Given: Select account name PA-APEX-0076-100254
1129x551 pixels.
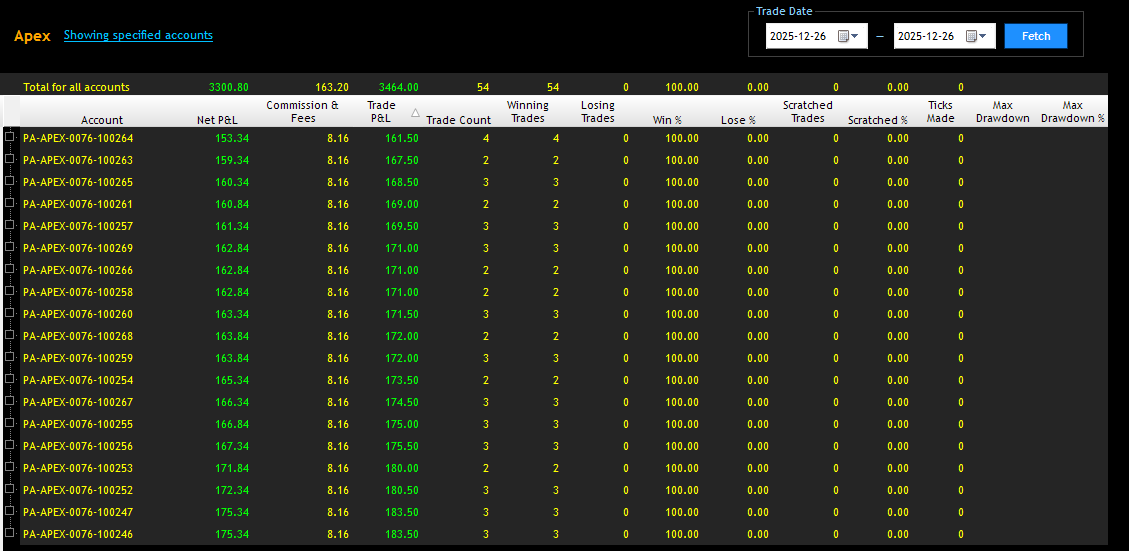Looking at the screenshot, I should click(x=78, y=380).
